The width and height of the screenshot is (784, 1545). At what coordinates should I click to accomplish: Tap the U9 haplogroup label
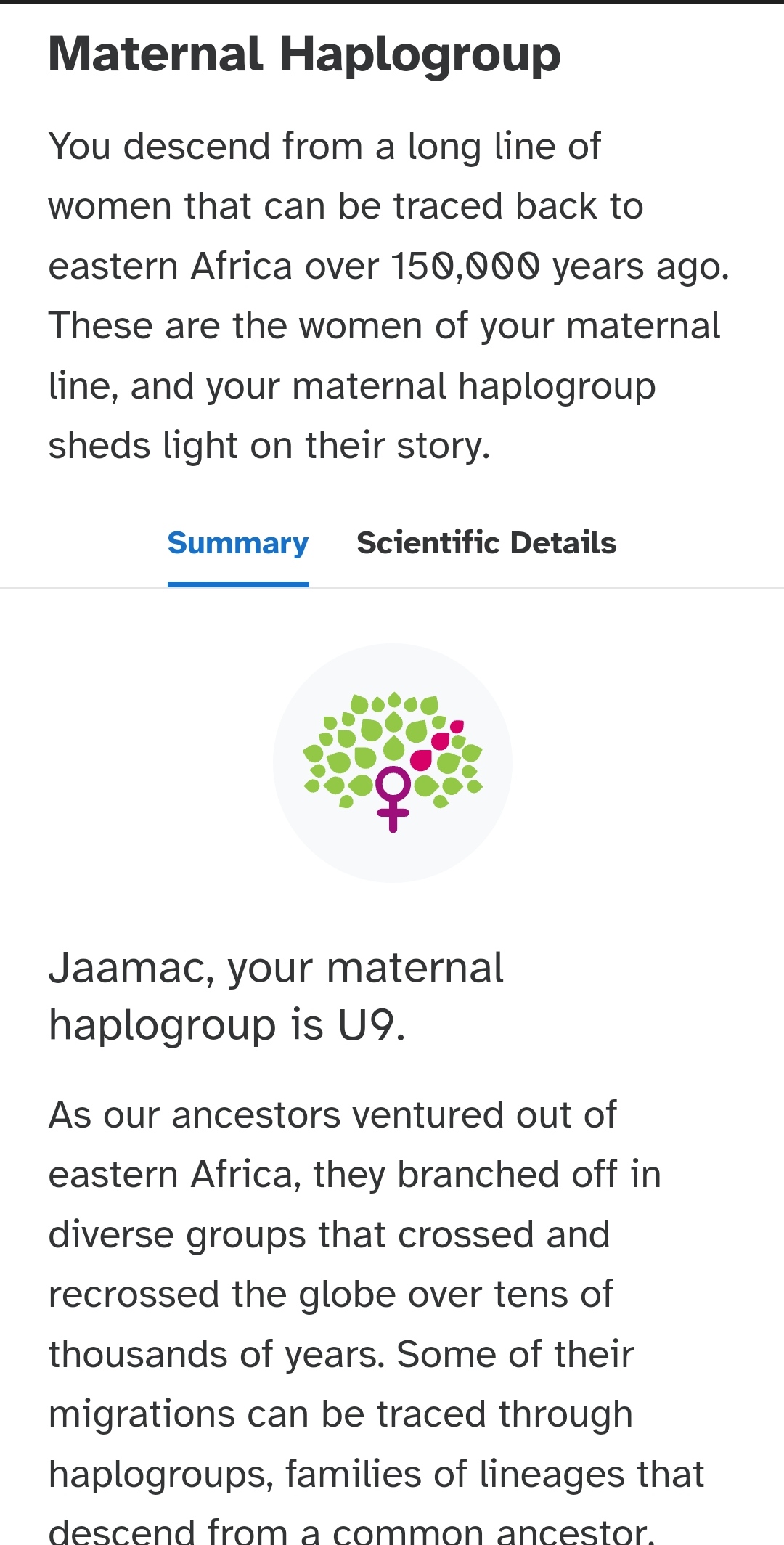coord(370,1025)
